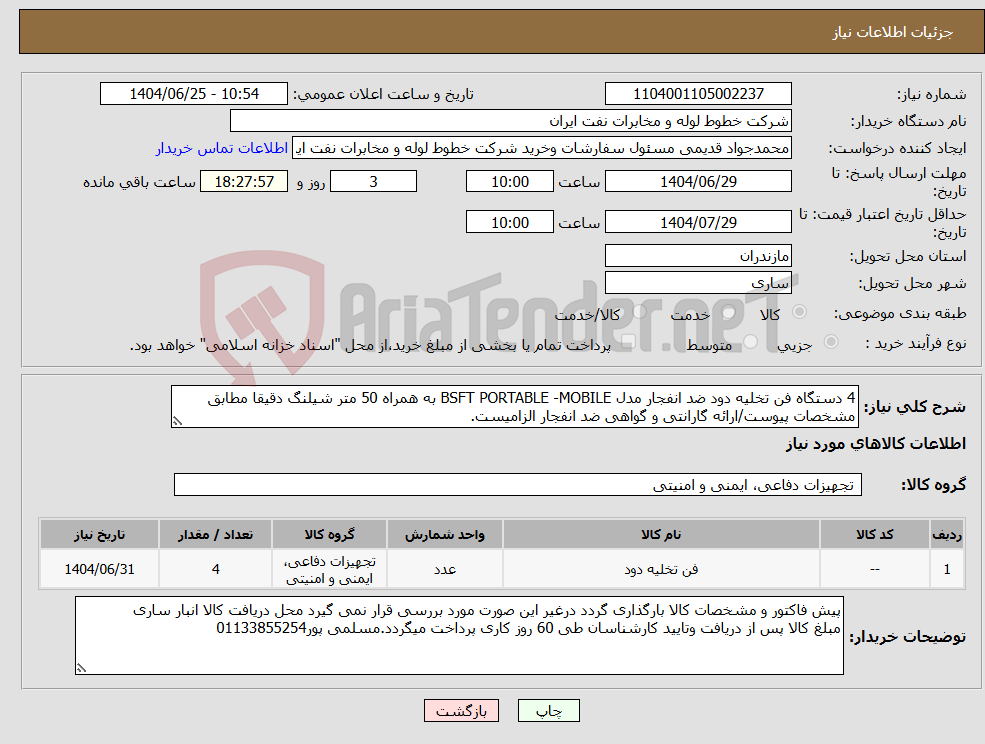Click the unit cell عدد

445,569
